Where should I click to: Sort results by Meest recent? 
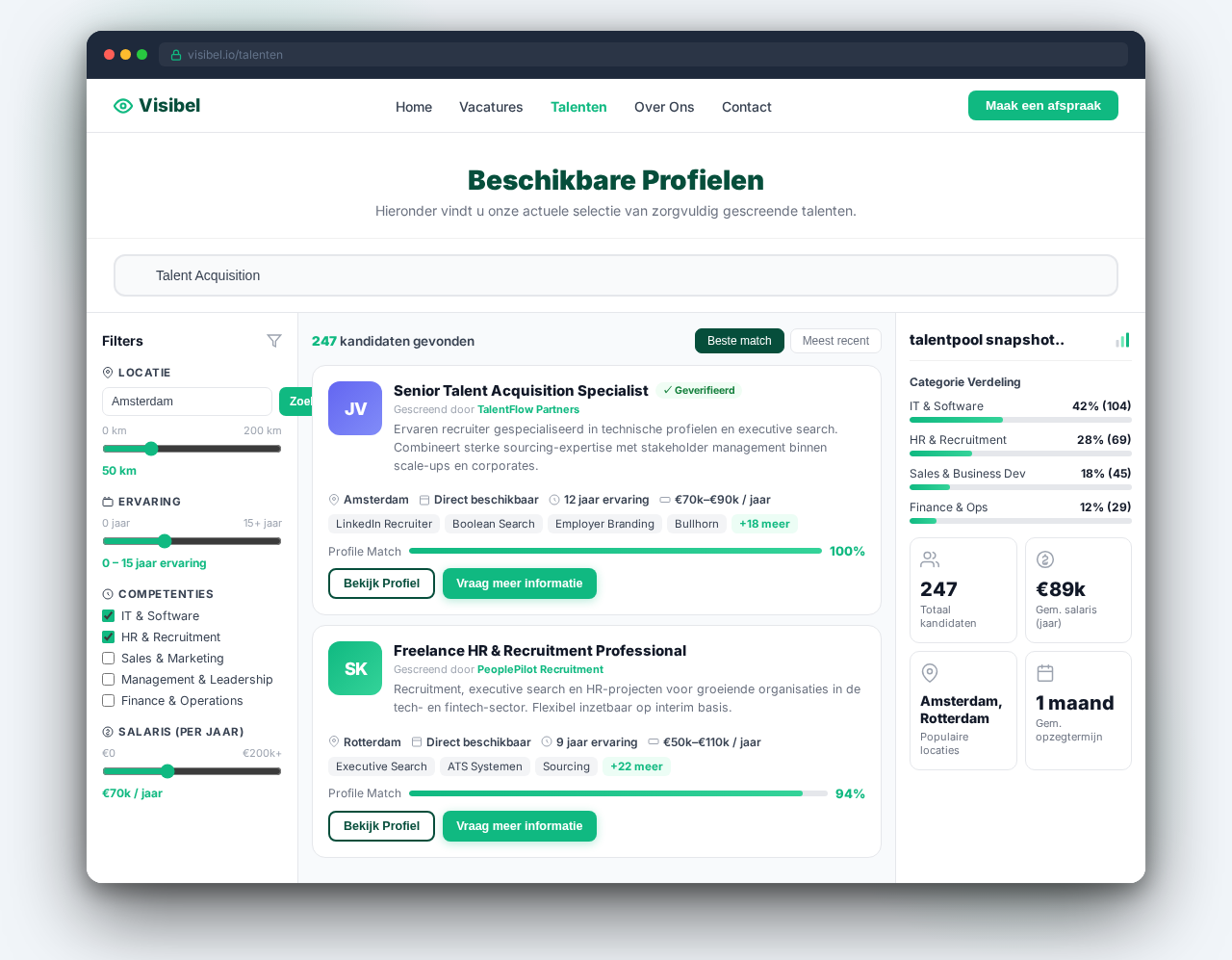coord(835,341)
